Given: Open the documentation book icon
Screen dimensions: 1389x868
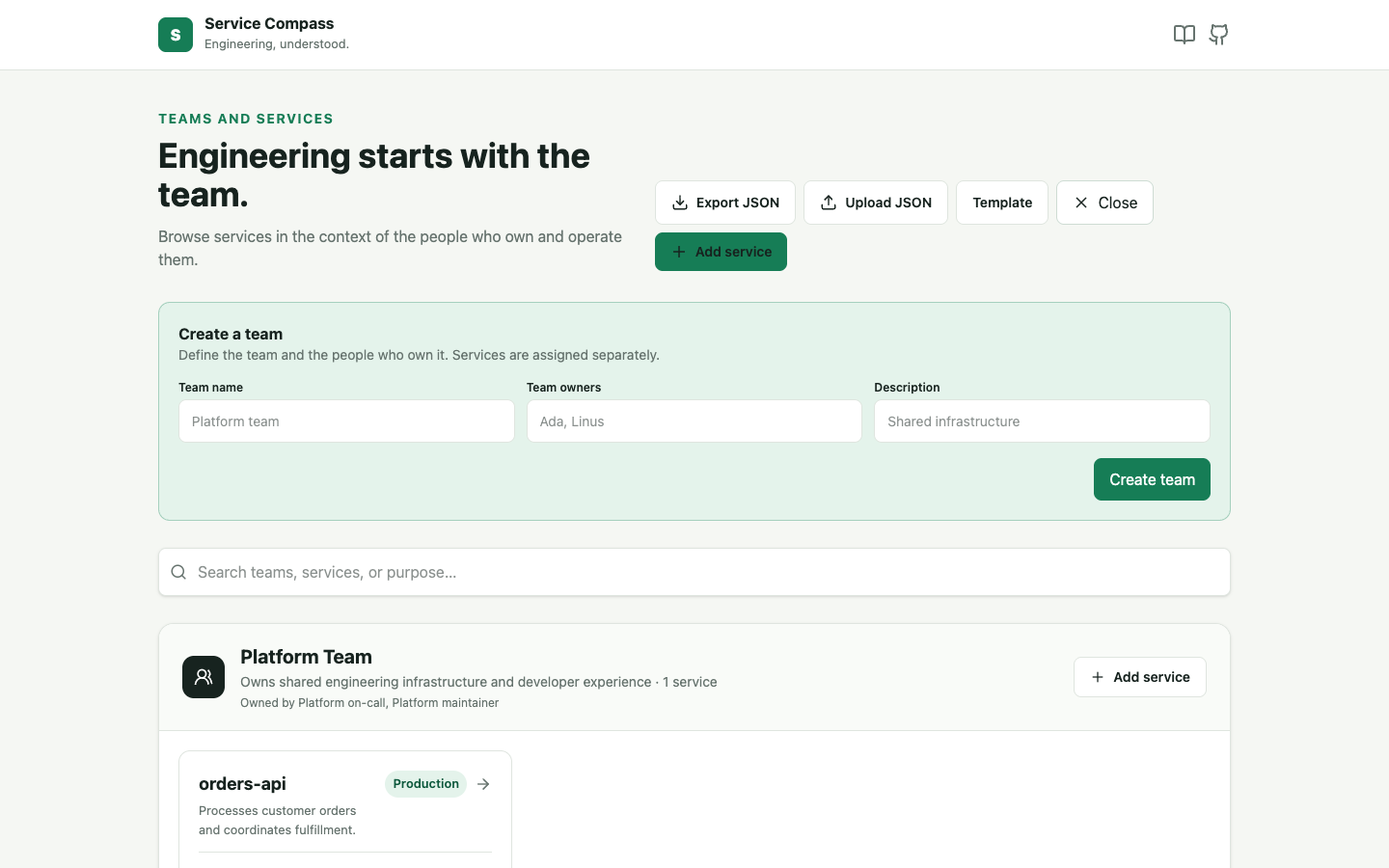Looking at the screenshot, I should pos(1185,35).
